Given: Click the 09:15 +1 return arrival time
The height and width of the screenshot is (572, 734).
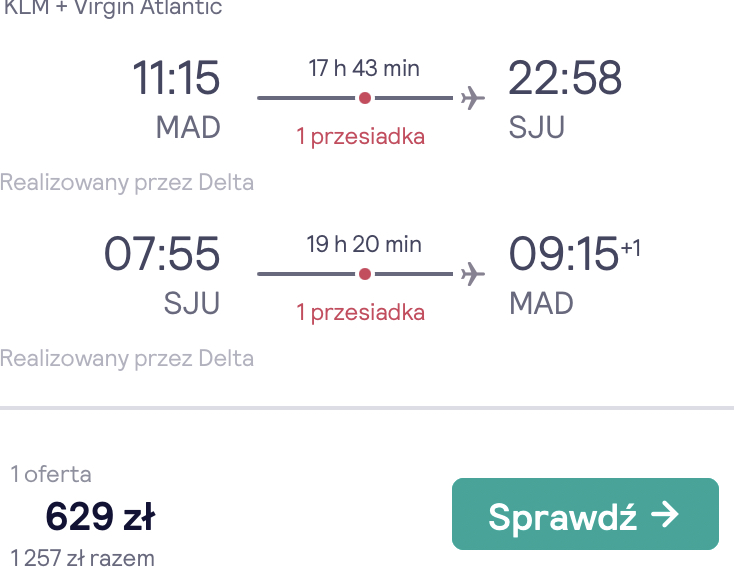Looking at the screenshot, I should coord(574,254).
